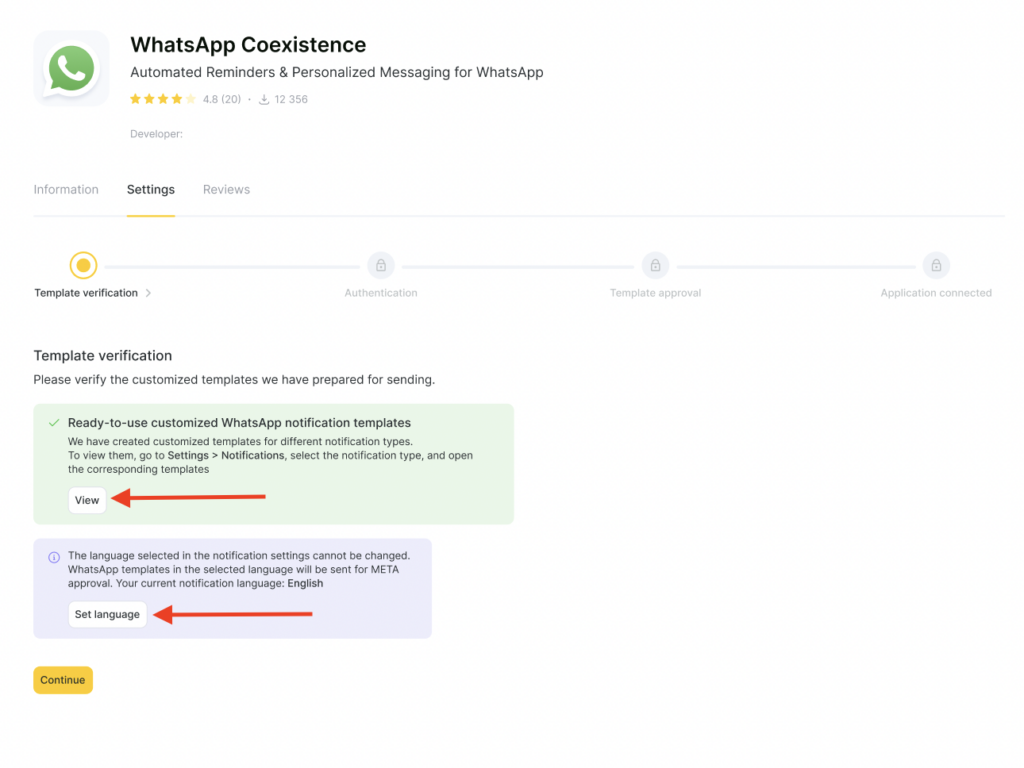This screenshot has width=1024, height=768.
Task: Click the Template verification step label
Action: pyautogui.click(x=86, y=293)
